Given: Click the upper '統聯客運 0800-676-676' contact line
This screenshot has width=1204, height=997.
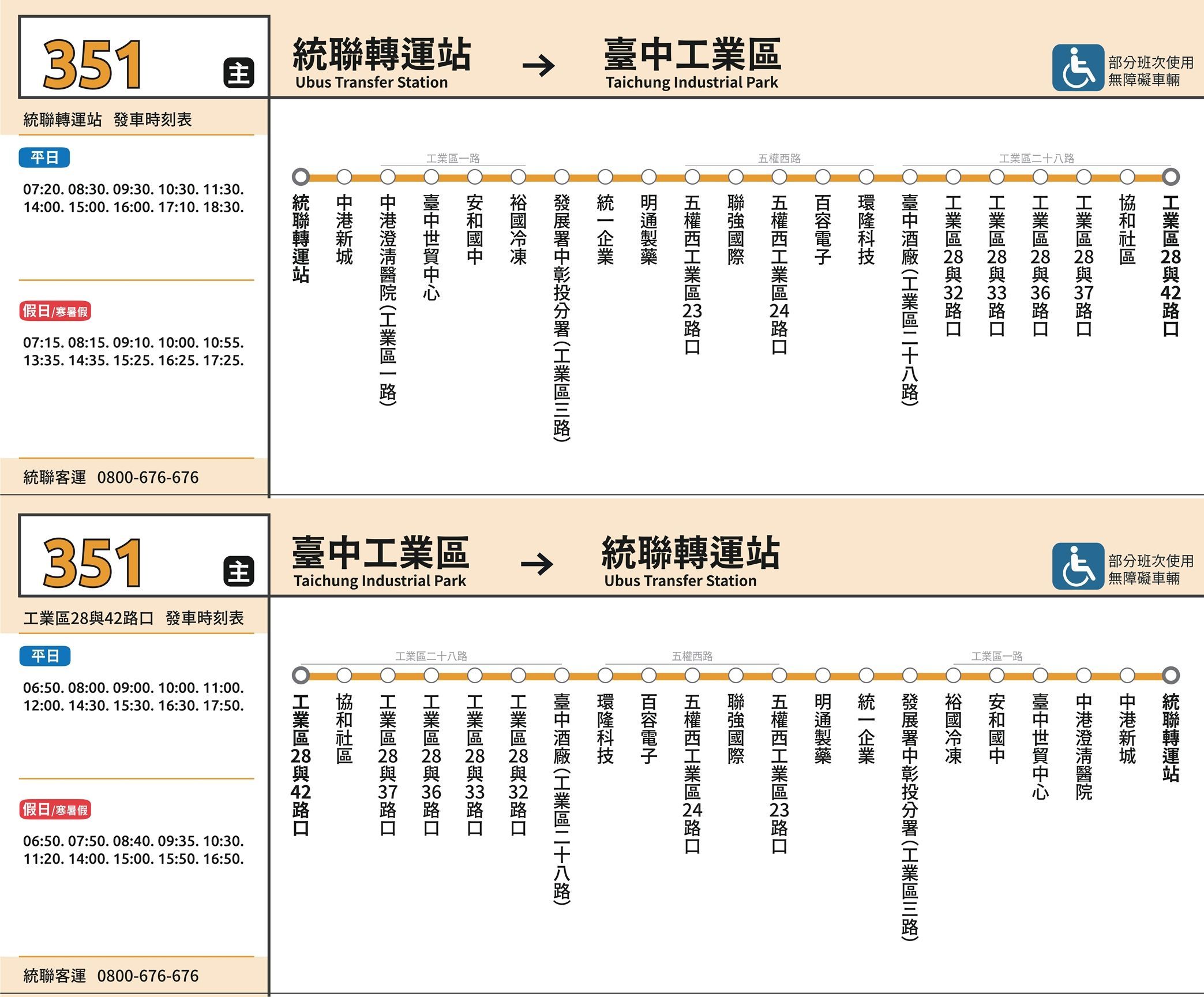Looking at the screenshot, I should click(111, 477).
